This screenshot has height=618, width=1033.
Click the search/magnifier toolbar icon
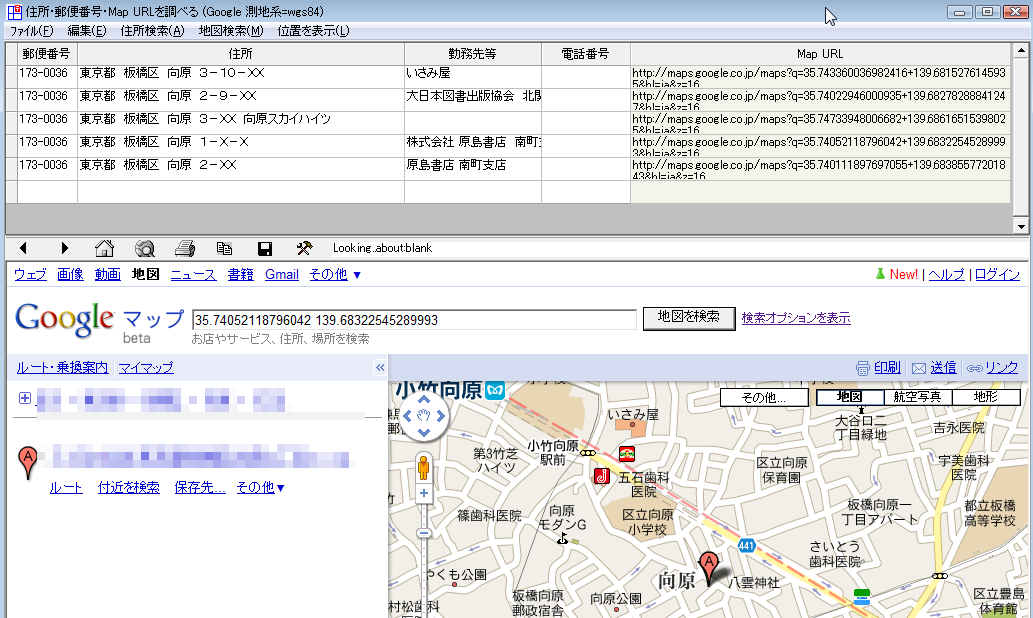point(144,248)
